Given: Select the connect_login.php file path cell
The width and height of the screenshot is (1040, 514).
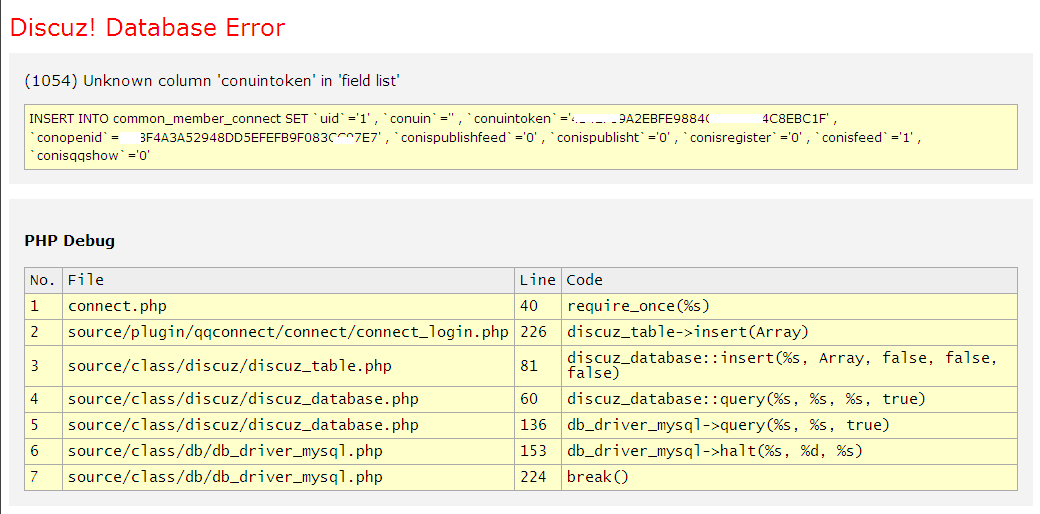Looking at the screenshot, I should 288,332.
